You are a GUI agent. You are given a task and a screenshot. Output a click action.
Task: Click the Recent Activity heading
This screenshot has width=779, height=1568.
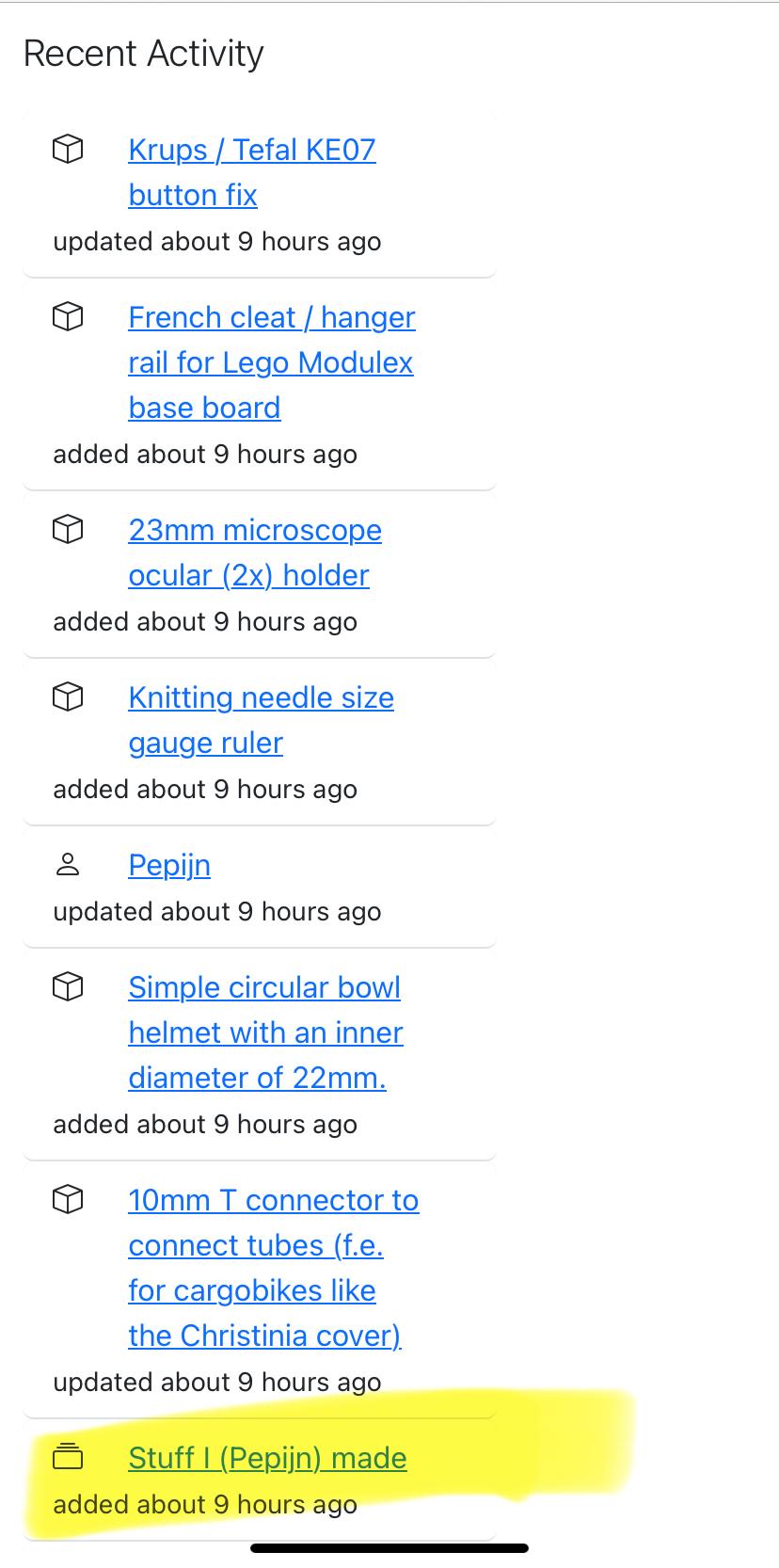click(x=143, y=54)
